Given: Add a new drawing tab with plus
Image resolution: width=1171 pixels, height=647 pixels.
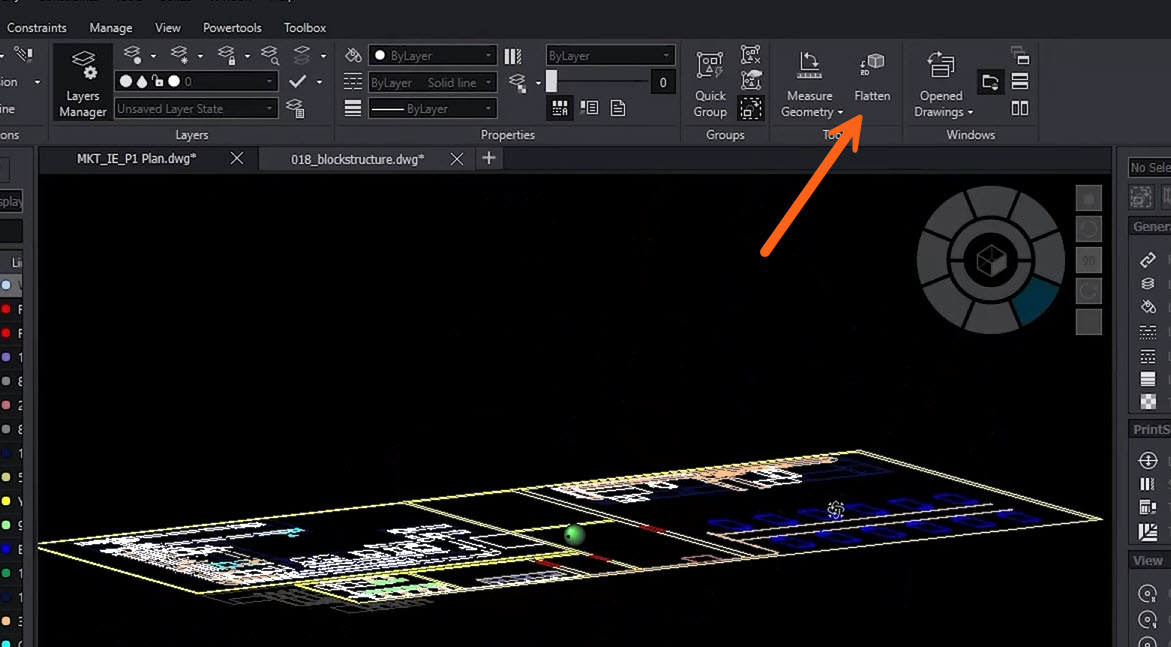Looking at the screenshot, I should (x=488, y=158).
